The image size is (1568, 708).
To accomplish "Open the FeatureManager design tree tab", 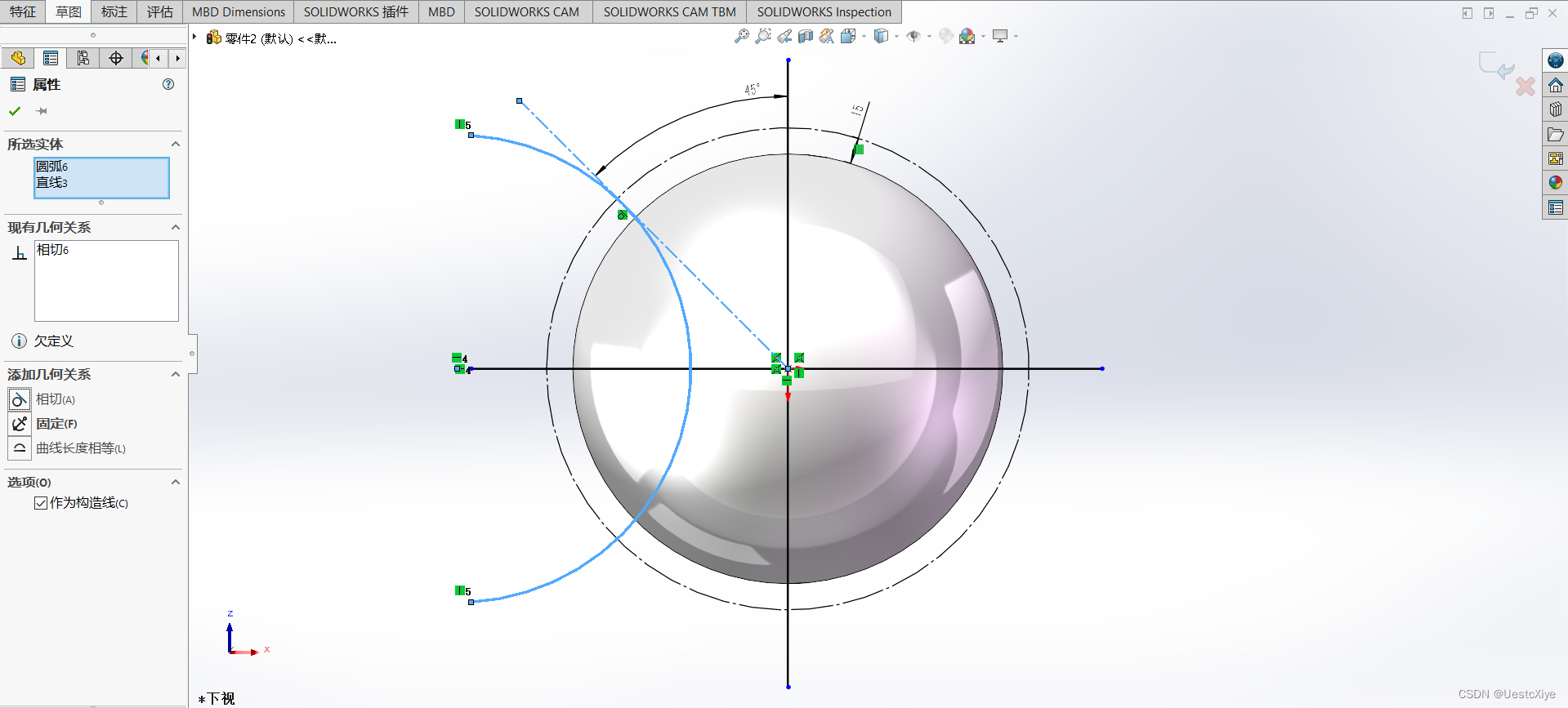I will (18, 58).
